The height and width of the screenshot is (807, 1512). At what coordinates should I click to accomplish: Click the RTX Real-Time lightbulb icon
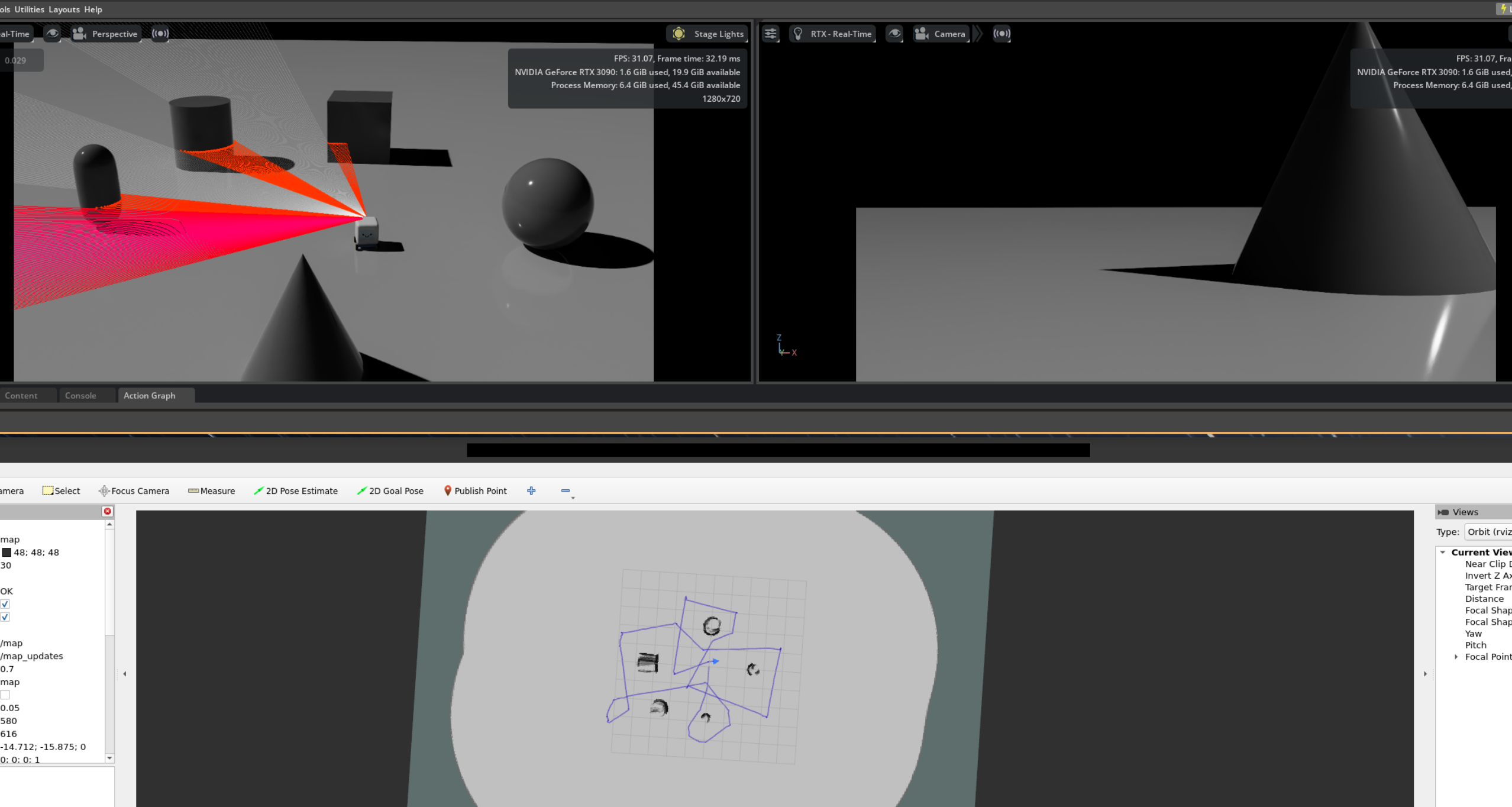click(797, 34)
